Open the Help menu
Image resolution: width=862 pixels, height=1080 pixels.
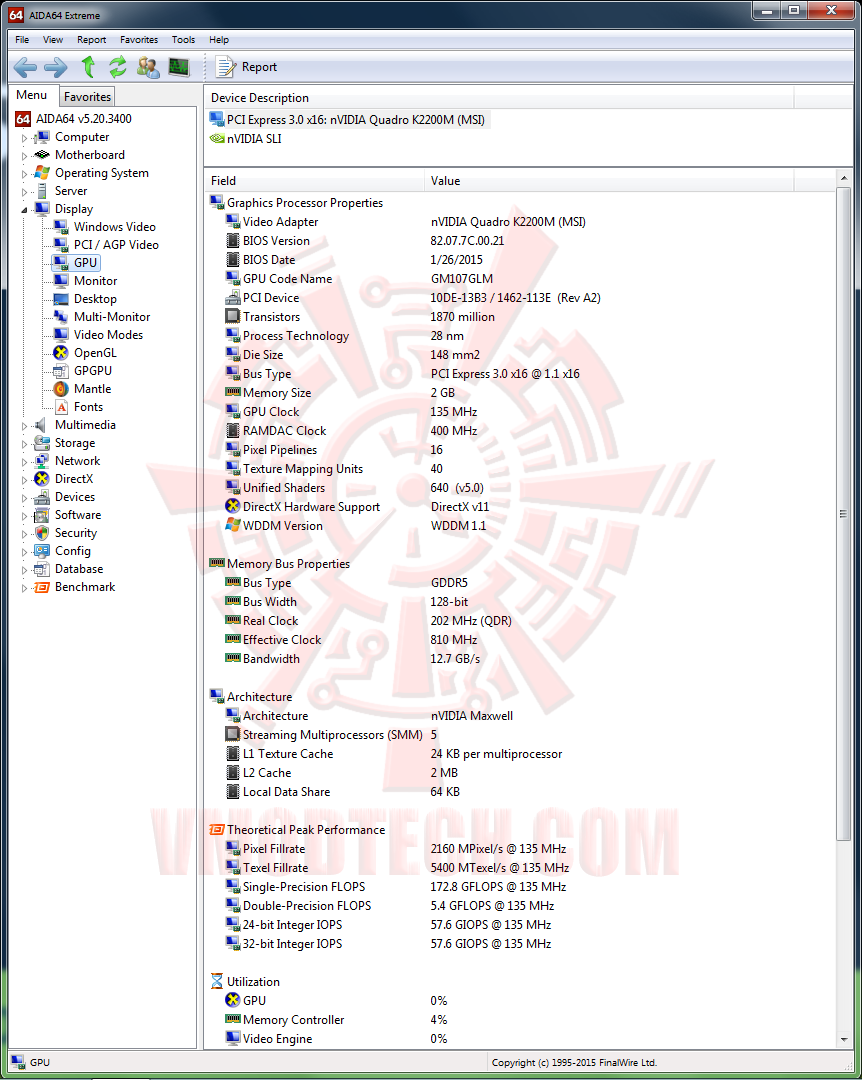(x=219, y=39)
